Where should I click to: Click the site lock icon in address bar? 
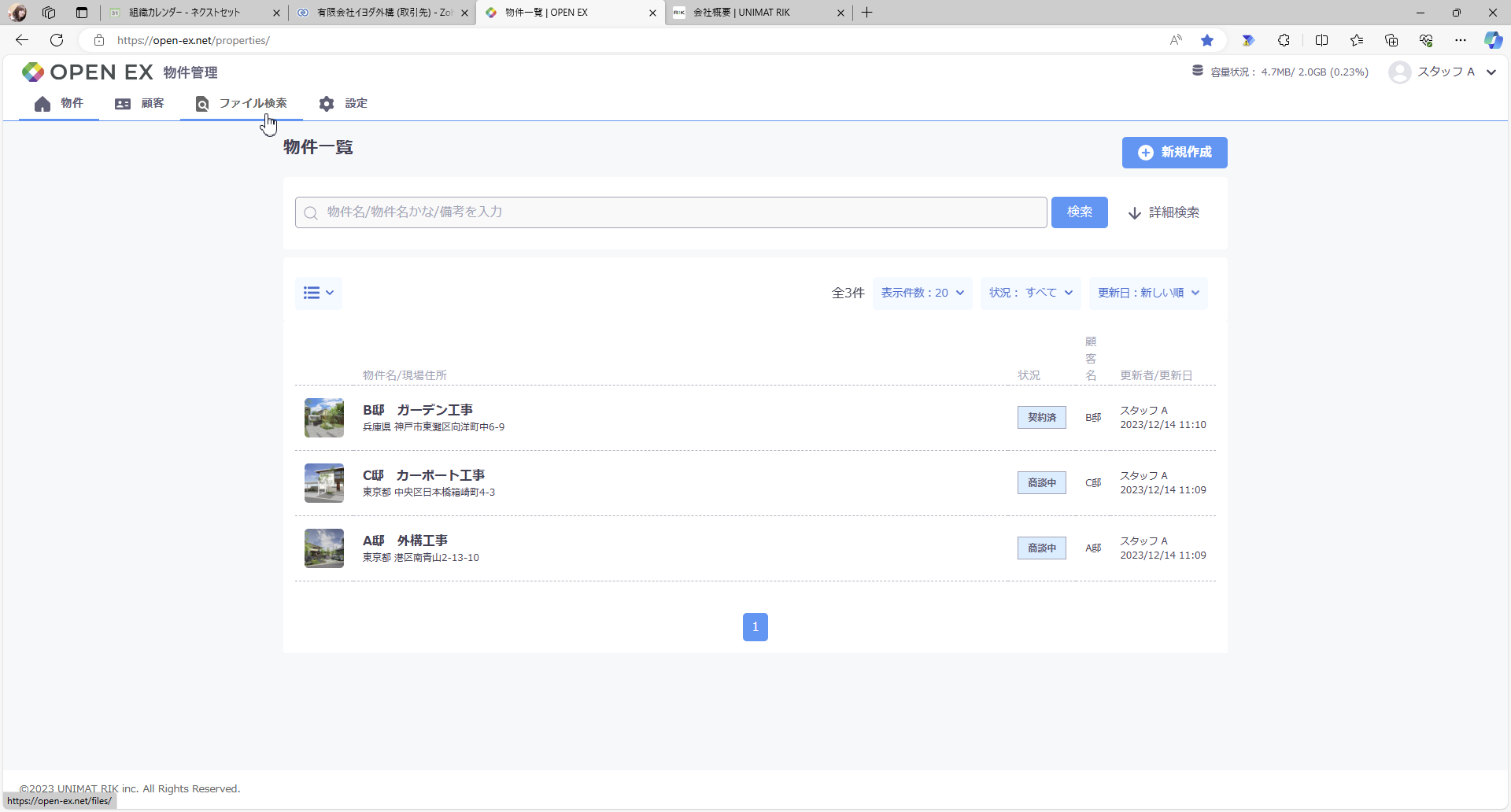click(99, 40)
